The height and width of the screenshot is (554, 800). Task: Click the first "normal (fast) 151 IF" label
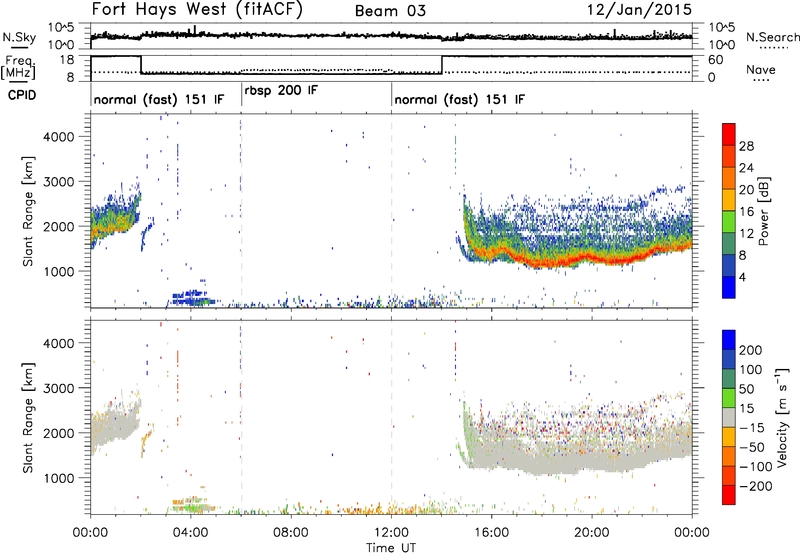(159, 99)
